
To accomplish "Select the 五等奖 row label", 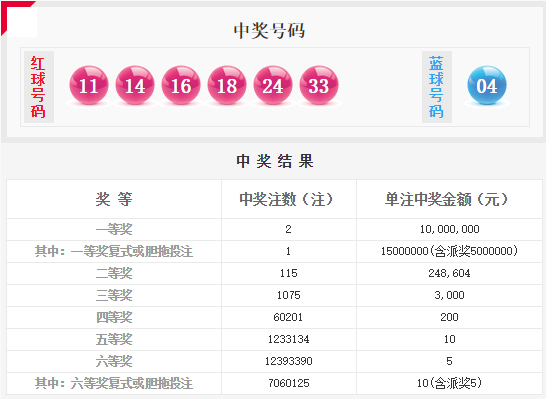I will (114, 339).
